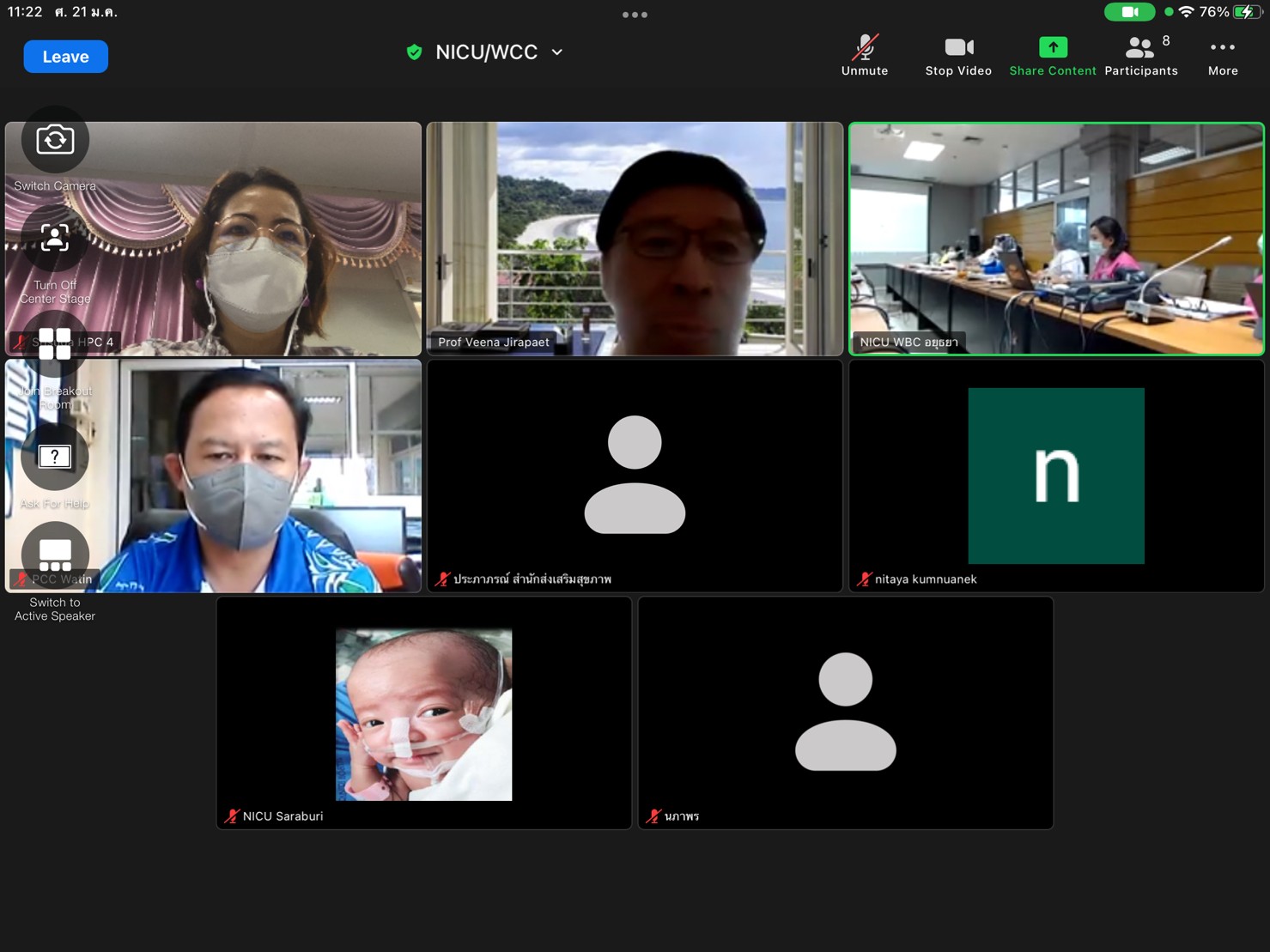Screen dimensions: 1270x952
Task: Unmute the microphone
Action: click(865, 56)
